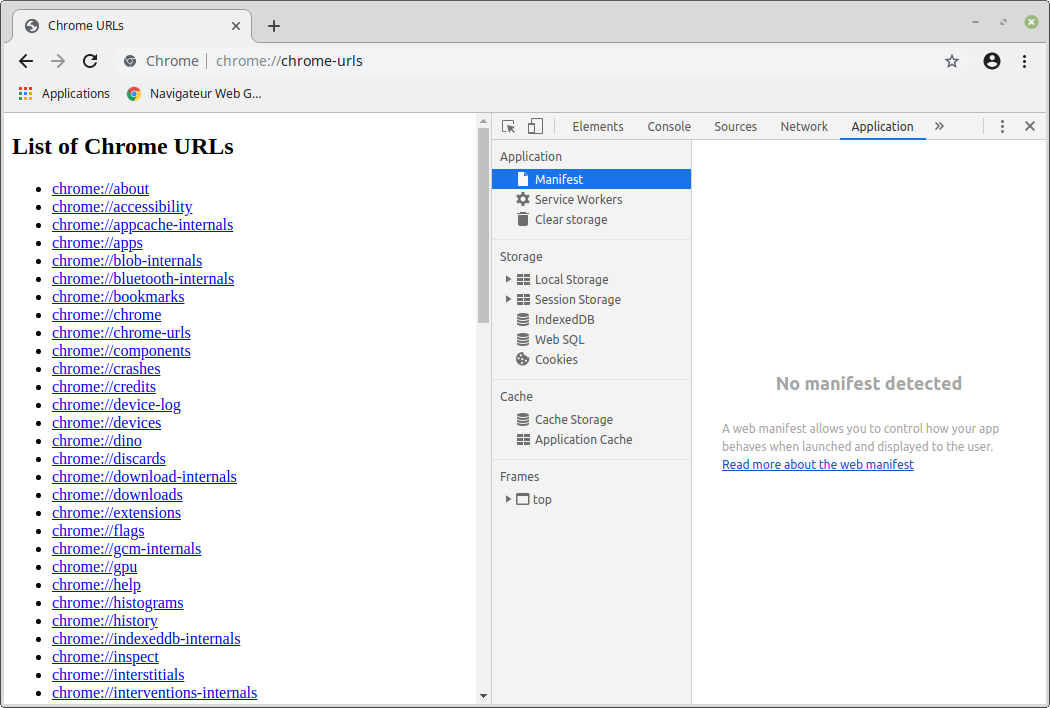Click the inspect element picker icon
Viewport: 1050px width, 708px height.
(x=509, y=127)
